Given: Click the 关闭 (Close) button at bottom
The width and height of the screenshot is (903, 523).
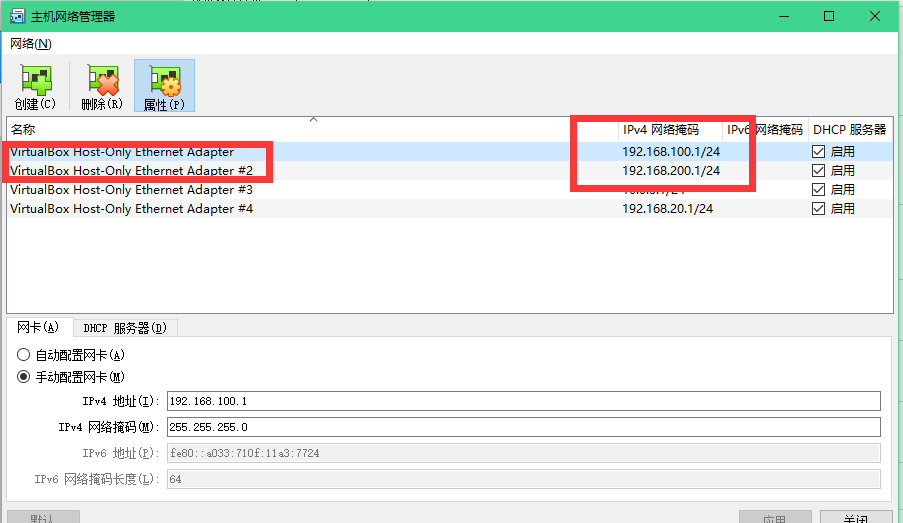Looking at the screenshot, I should [856, 517].
